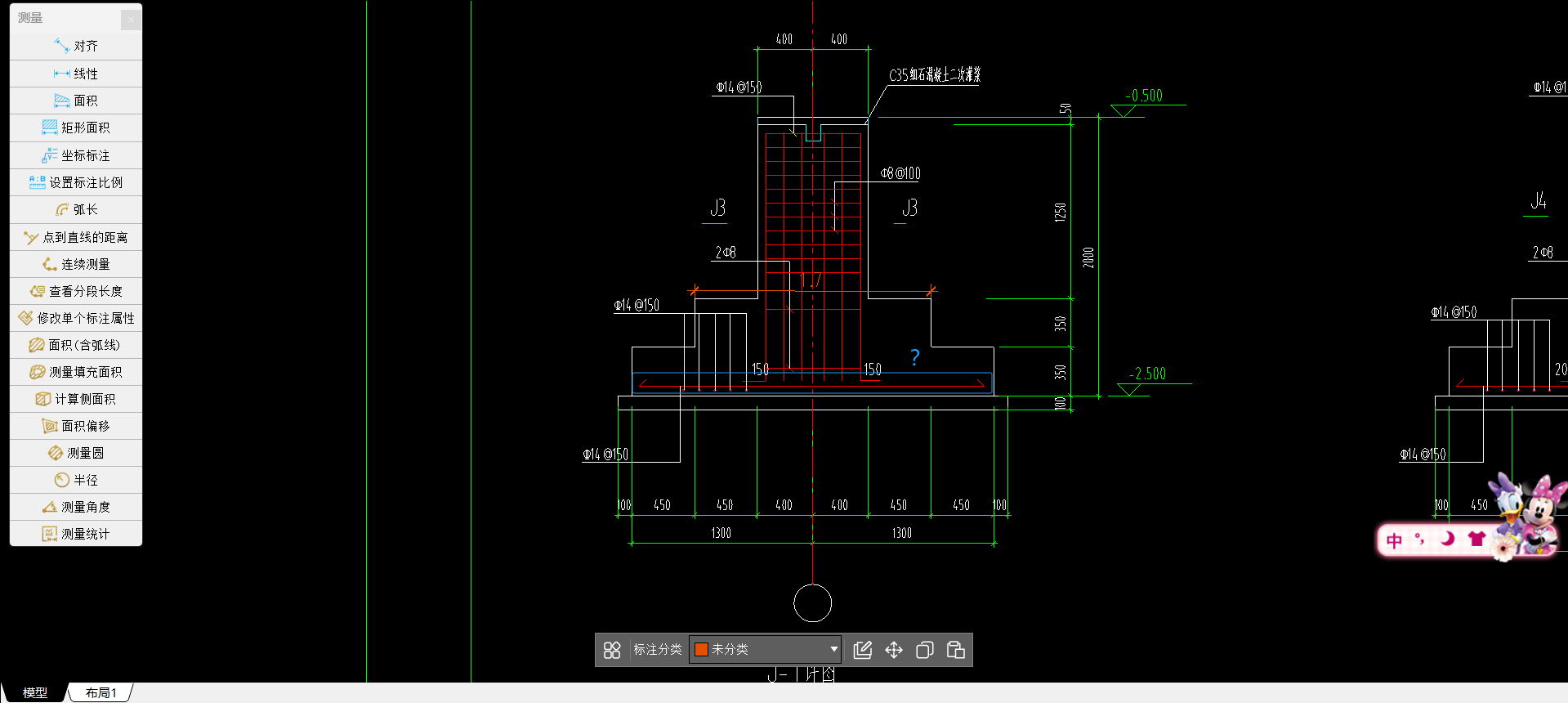This screenshot has height=703, width=1568.
Task: Switch to the 布局1 layout tab
Action: (101, 692)
